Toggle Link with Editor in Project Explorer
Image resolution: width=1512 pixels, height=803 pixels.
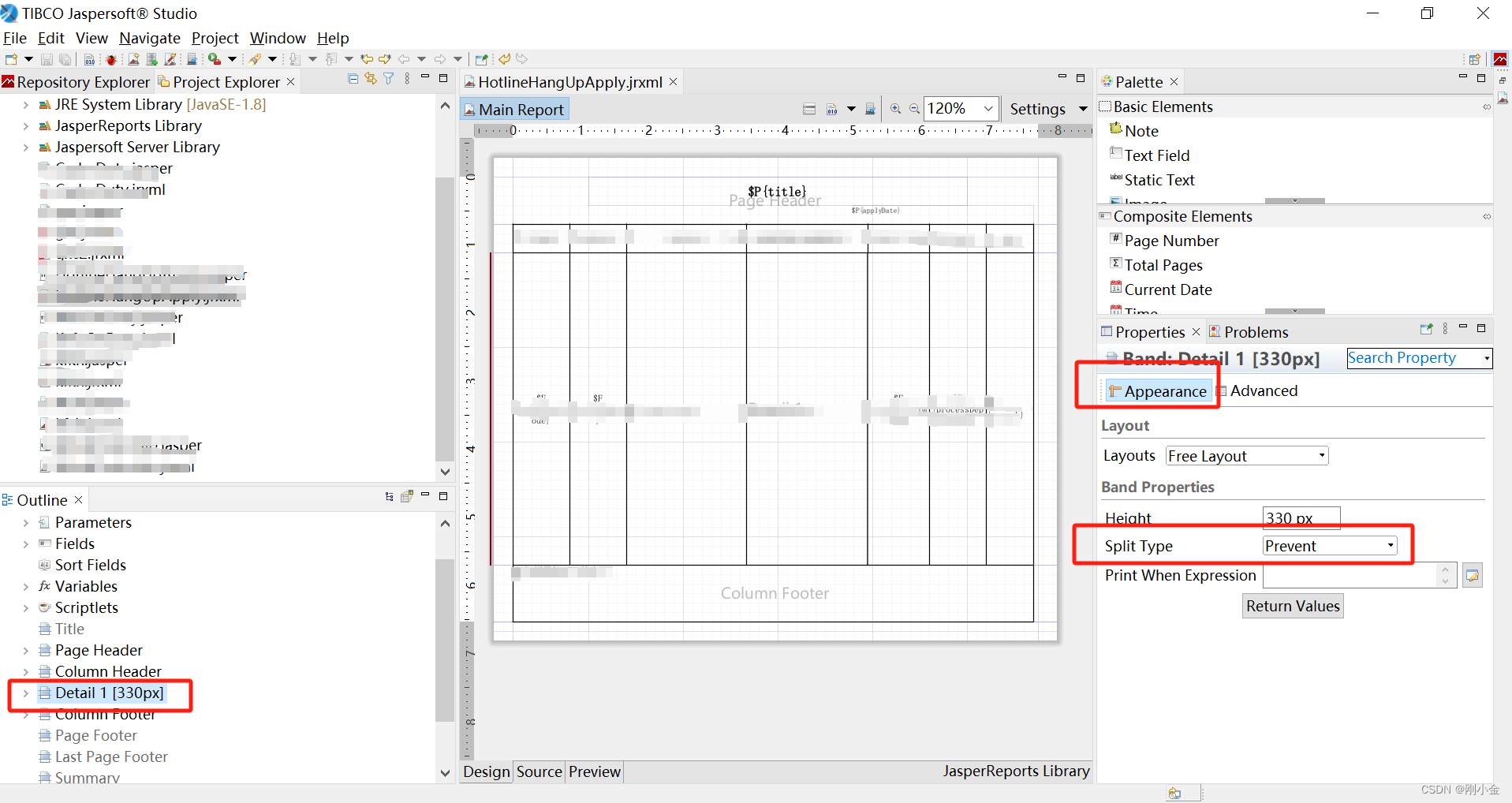tap(371, 79)
